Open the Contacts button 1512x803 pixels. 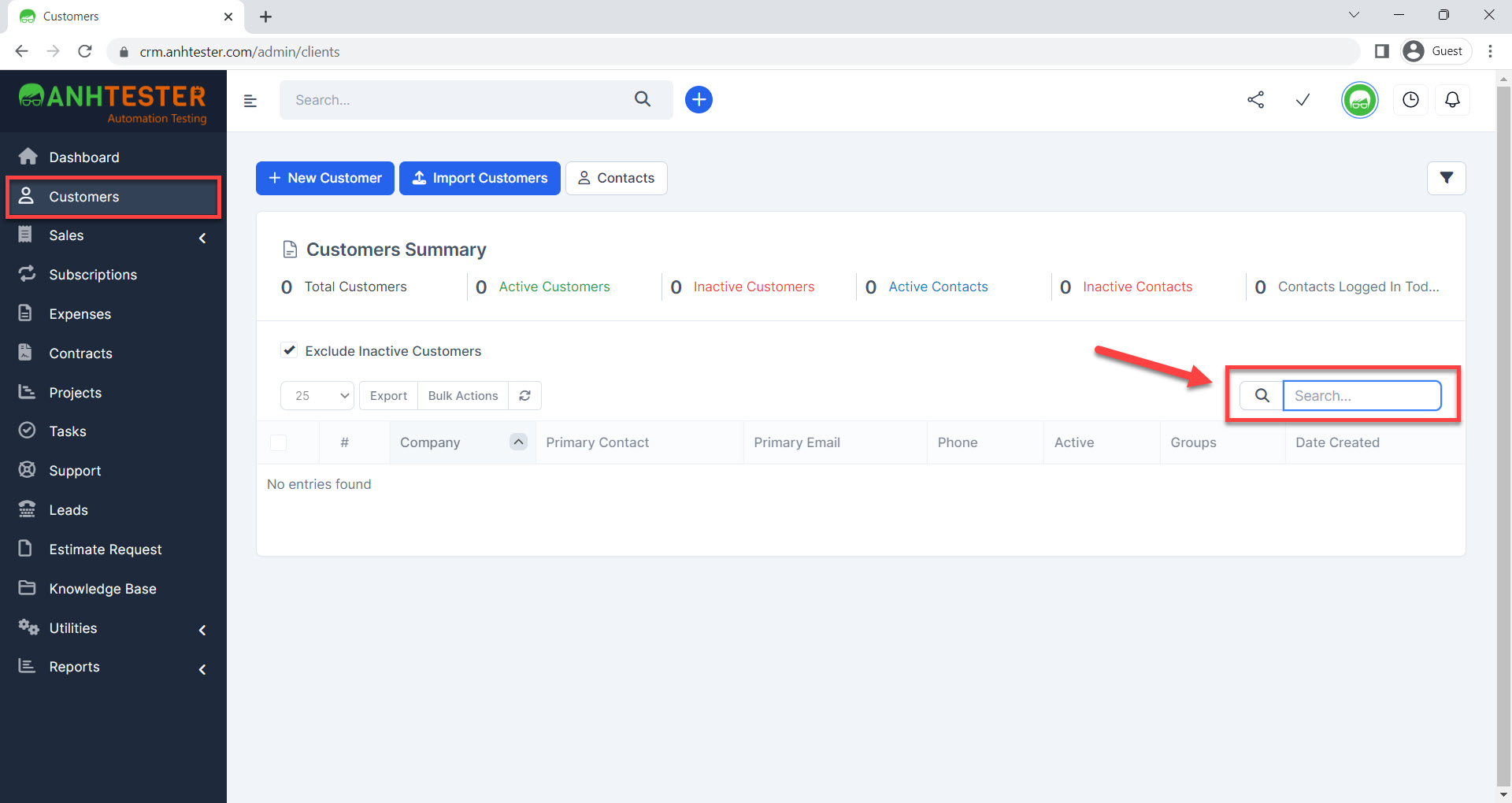pyautogui.click(x=616, y=178)
